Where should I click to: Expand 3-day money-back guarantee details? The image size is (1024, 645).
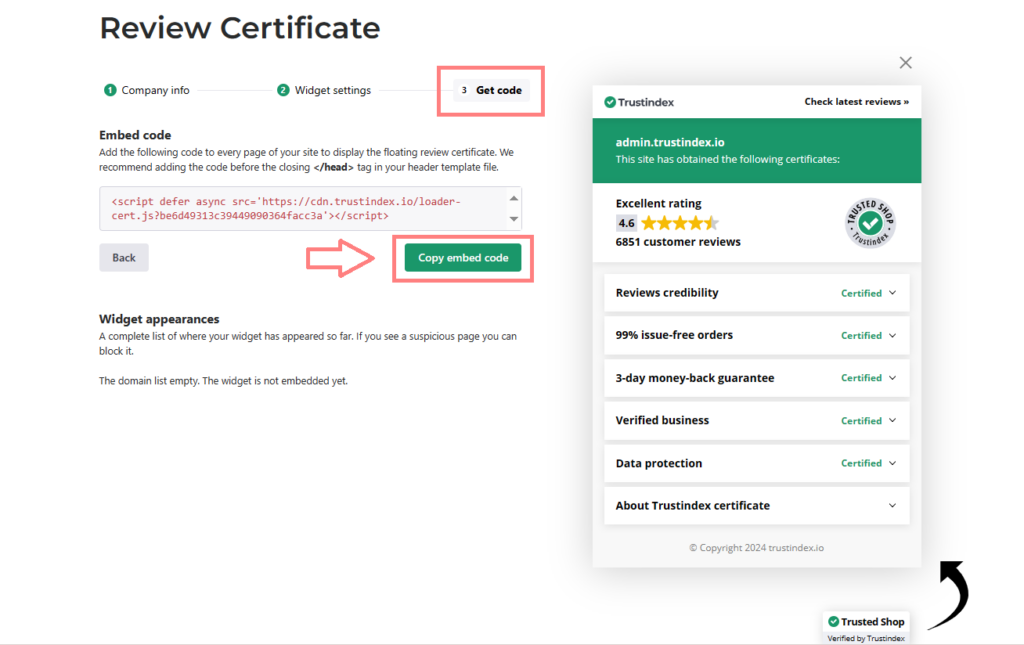(756, 378)
